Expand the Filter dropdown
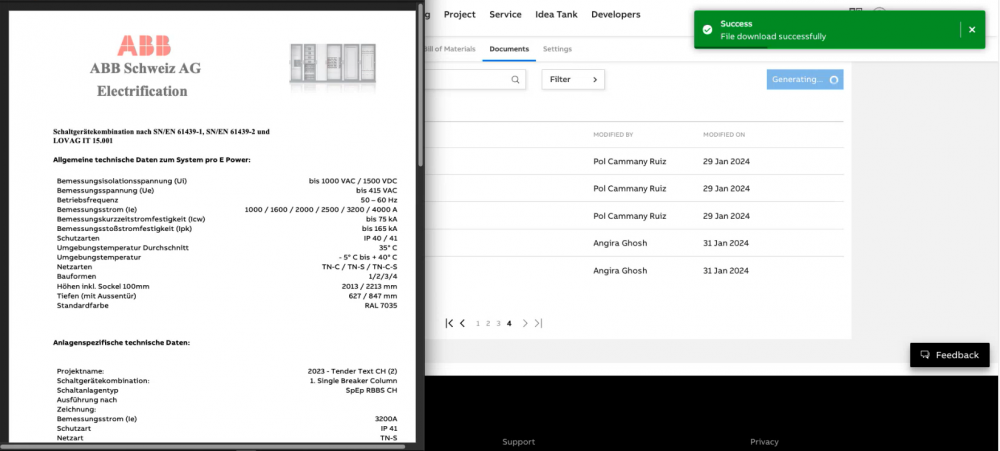The image size is (1000, 451). click(573, 79)
